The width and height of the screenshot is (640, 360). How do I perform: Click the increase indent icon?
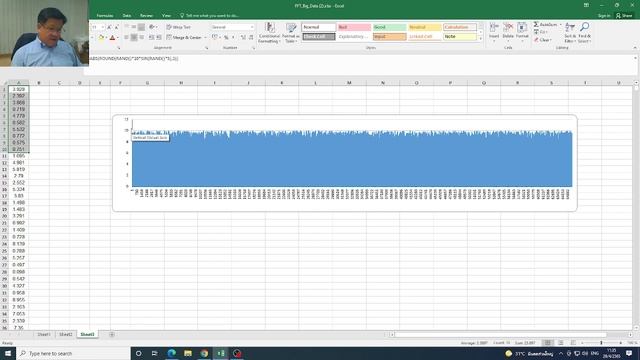pyautogui.click(x=159, y=37)
